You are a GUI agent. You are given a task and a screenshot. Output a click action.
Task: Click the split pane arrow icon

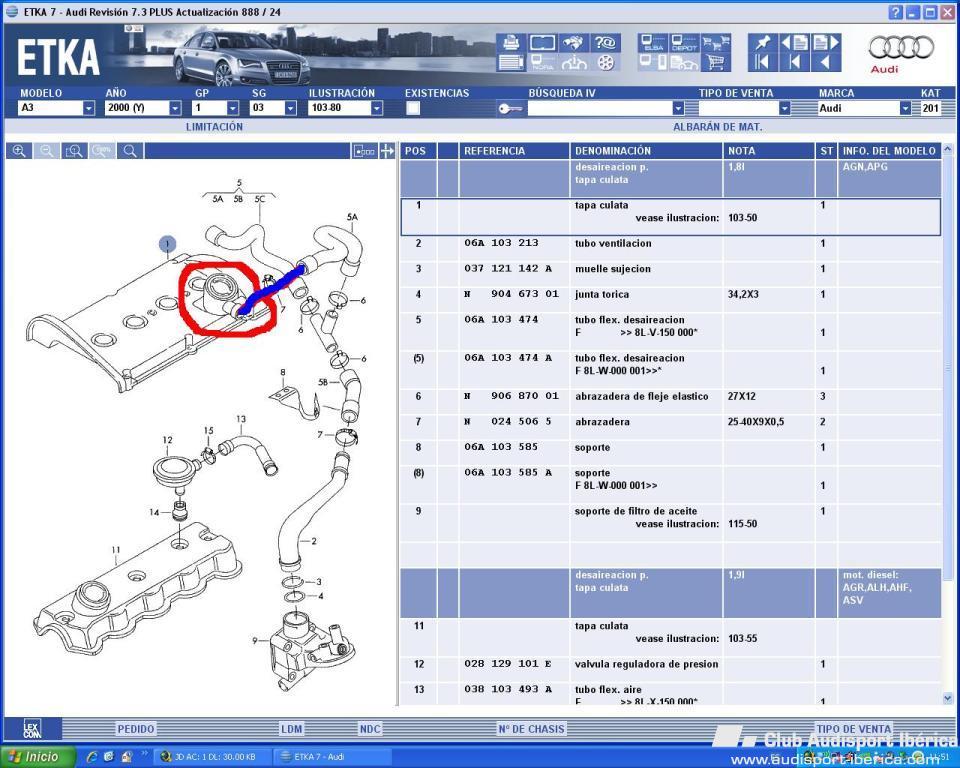pyautogui.click(x=387, y=151)
